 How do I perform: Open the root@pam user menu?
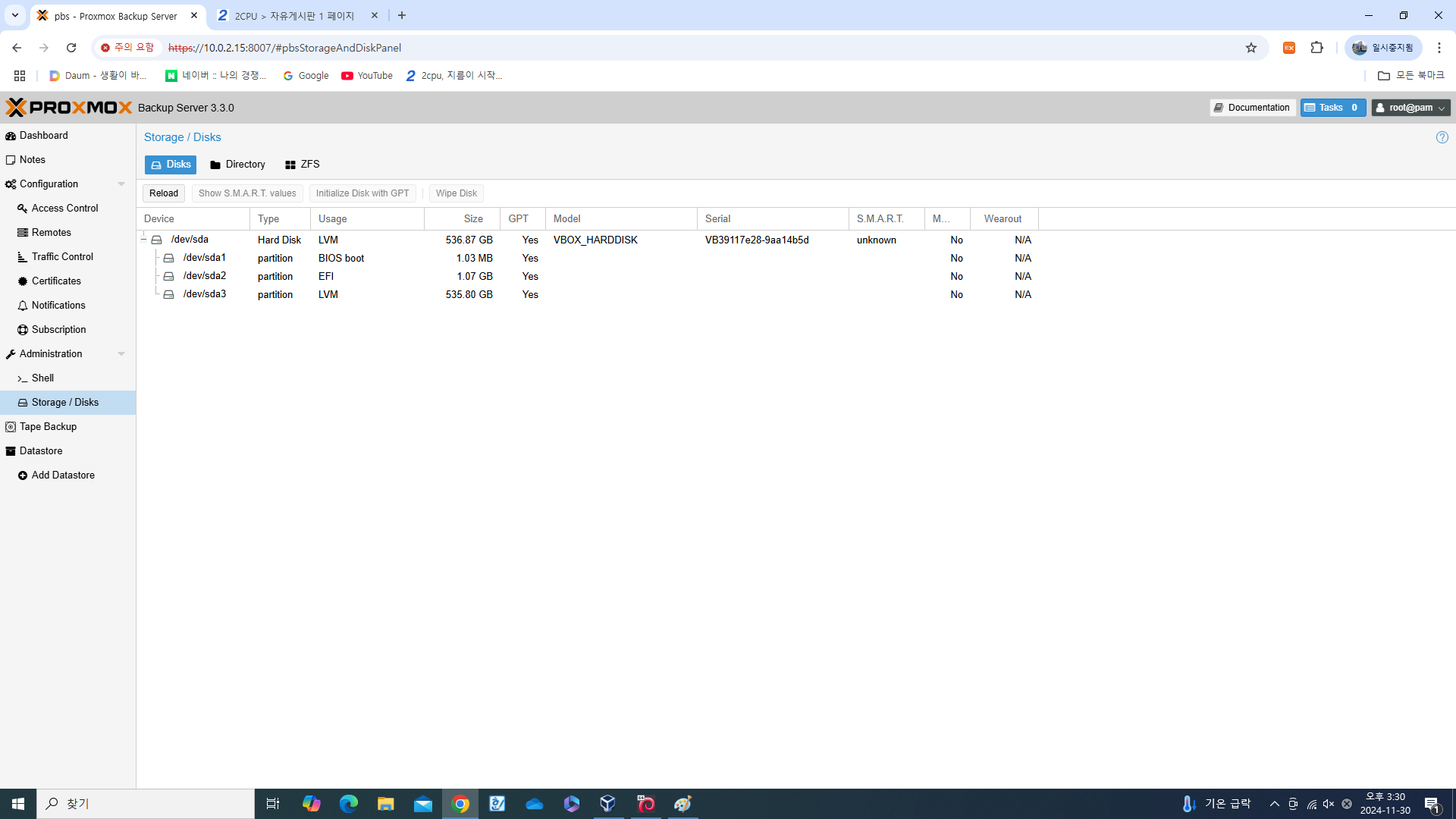[x=1410, y=108]
